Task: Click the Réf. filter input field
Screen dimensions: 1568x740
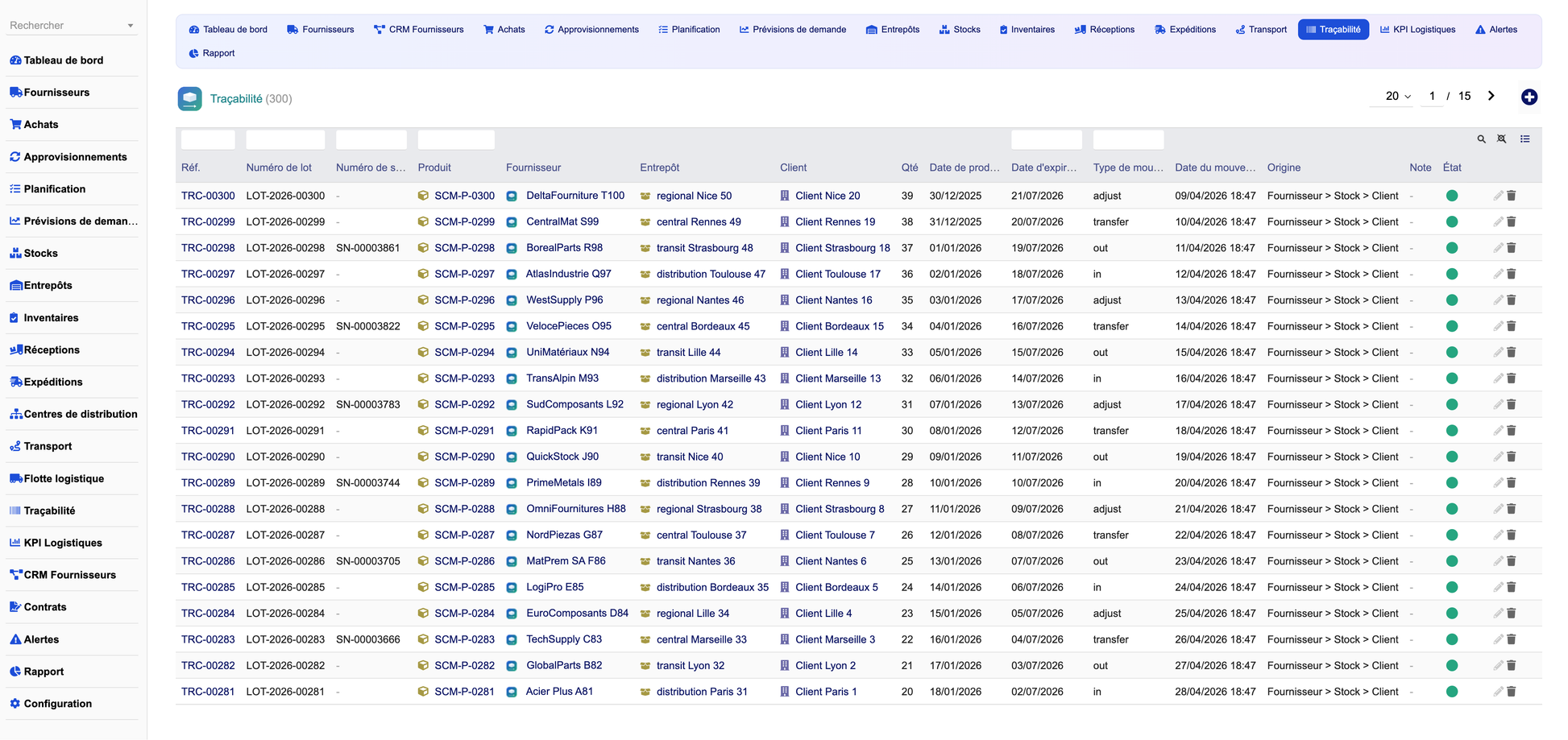Action: pyautogui.click(x=208, y=139)
